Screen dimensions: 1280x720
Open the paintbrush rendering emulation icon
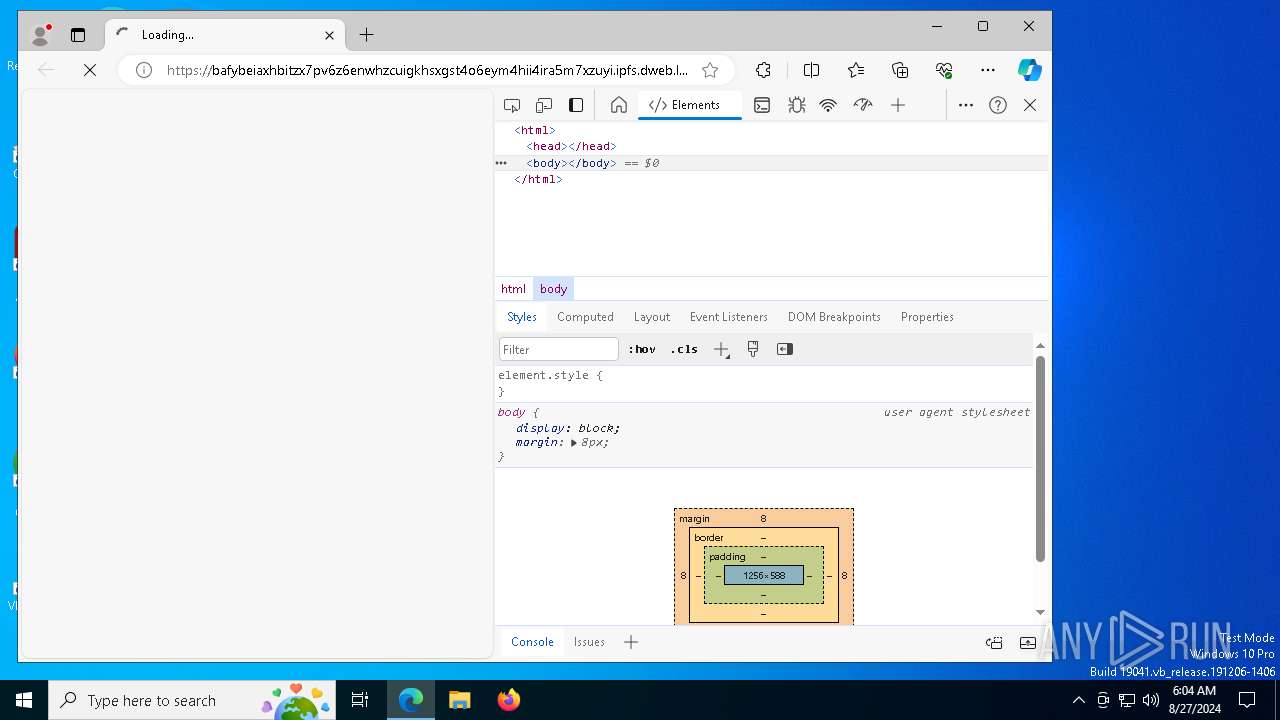coord(753,349)
